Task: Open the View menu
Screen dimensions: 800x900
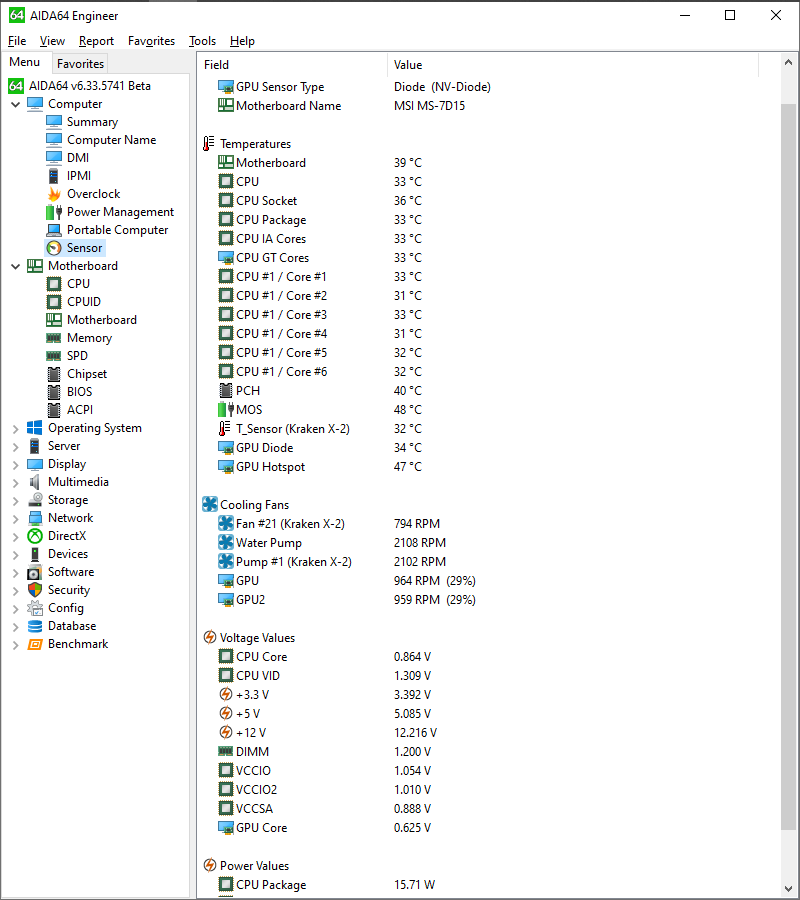Action: coord(52,41)
